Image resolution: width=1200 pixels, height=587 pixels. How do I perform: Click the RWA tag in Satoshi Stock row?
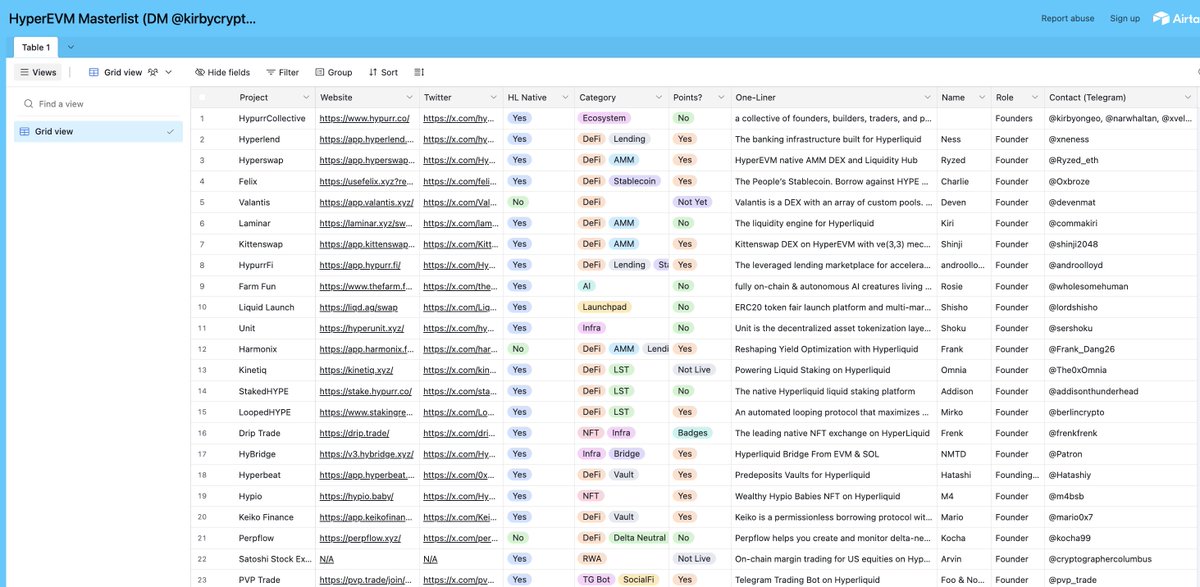tap(592, 559)
